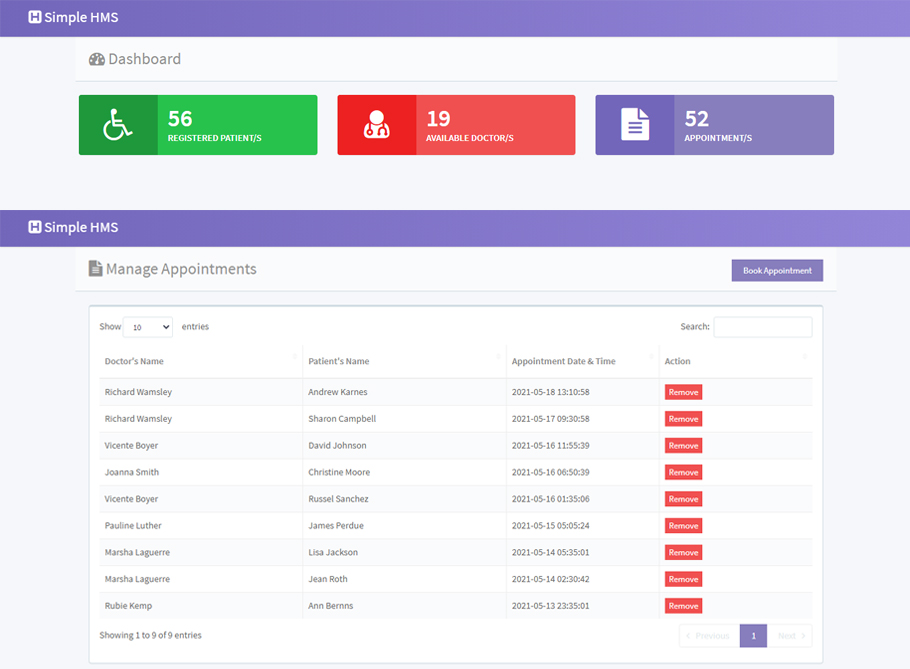Remove David Johnson appointment
The image size is (910, 669).
pos(683,446)
